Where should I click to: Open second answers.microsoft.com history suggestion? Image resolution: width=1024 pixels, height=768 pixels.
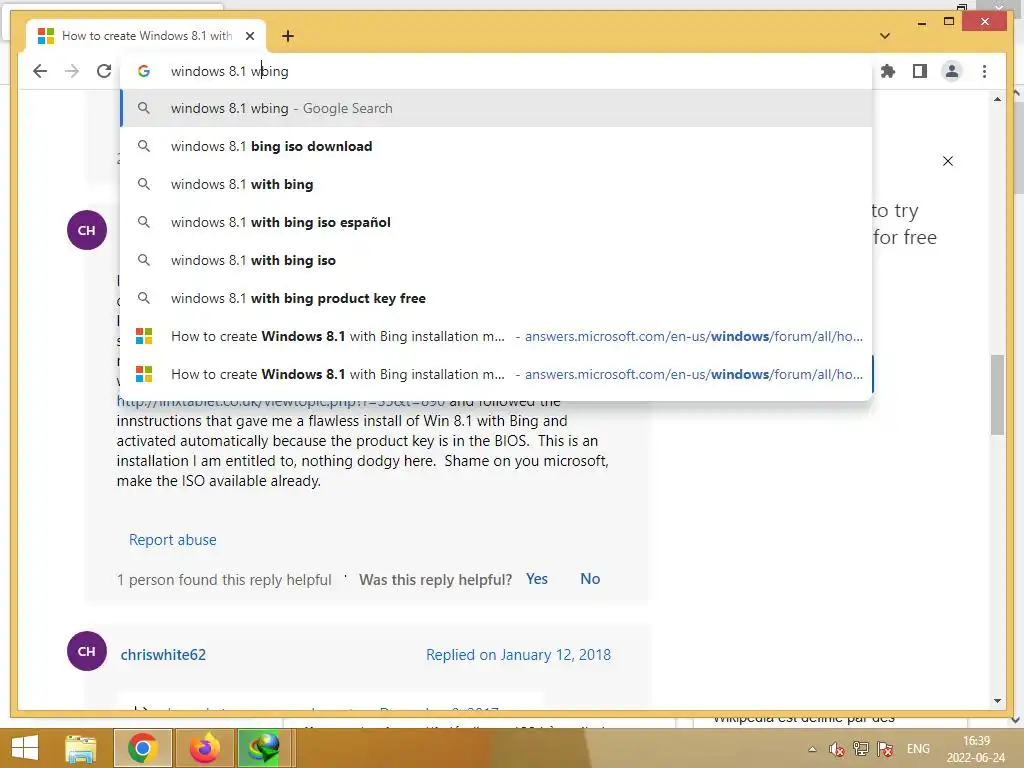pos(496,374)
